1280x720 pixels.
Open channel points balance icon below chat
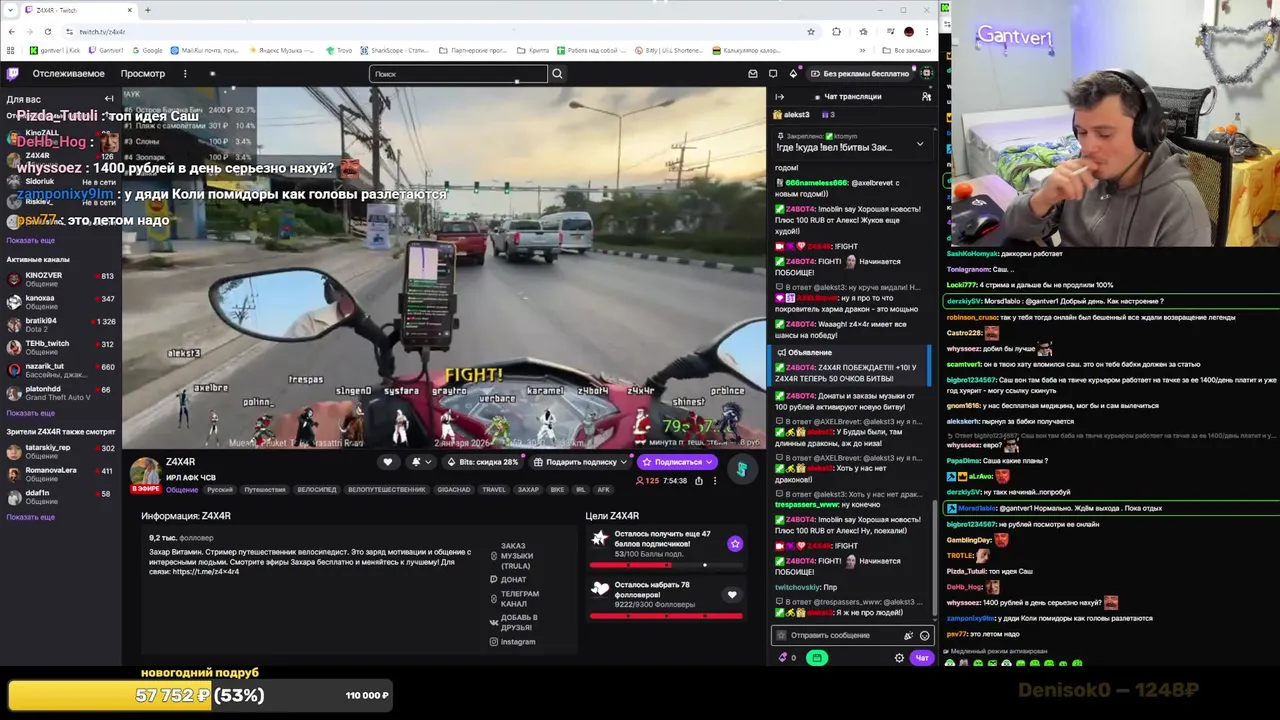point(787,658)
